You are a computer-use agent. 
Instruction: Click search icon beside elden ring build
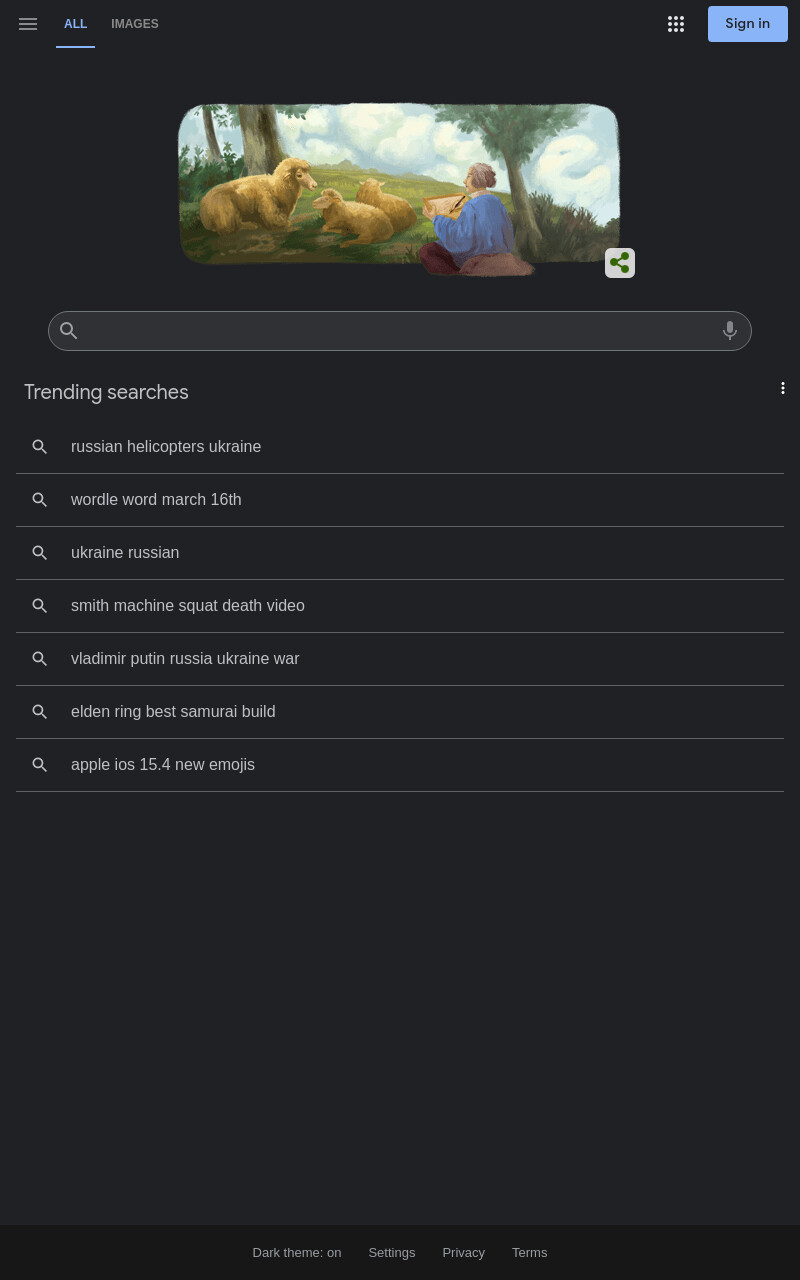[x=40, y=712]
